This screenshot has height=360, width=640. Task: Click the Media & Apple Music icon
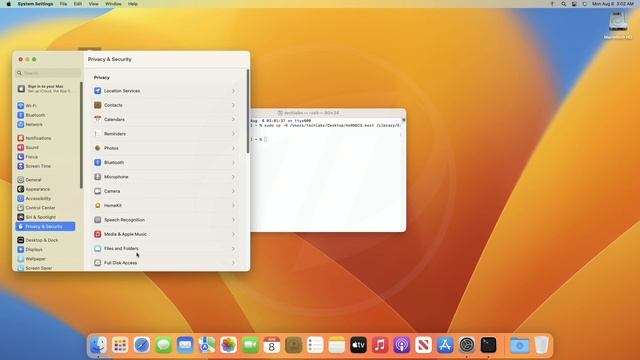98,234
